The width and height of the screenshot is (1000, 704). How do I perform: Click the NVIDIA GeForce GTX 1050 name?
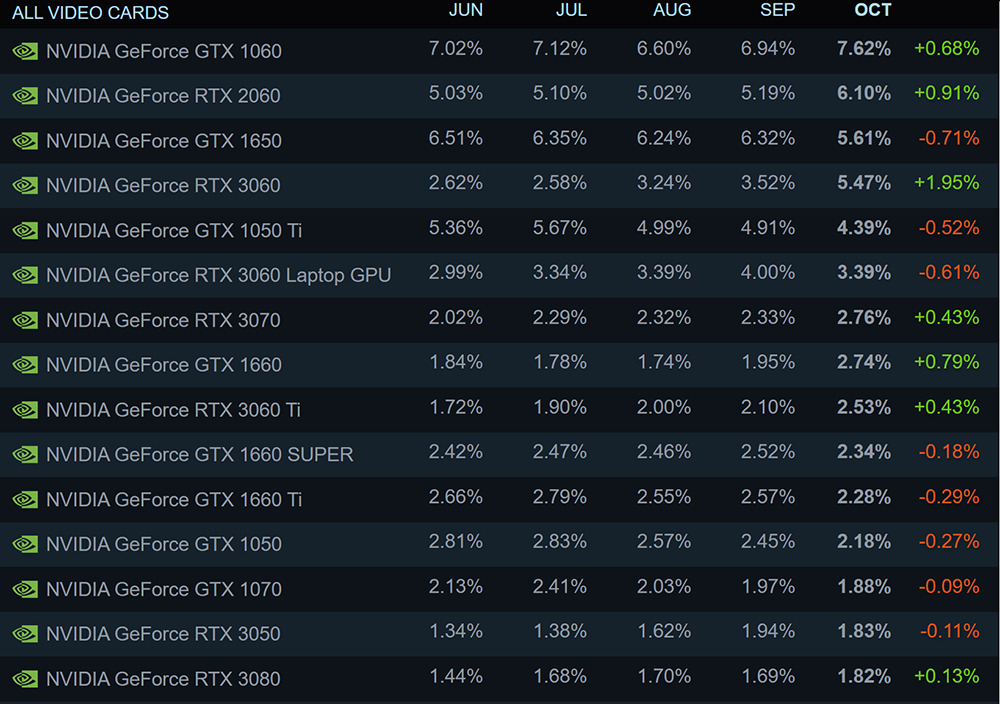click(164, 544)
